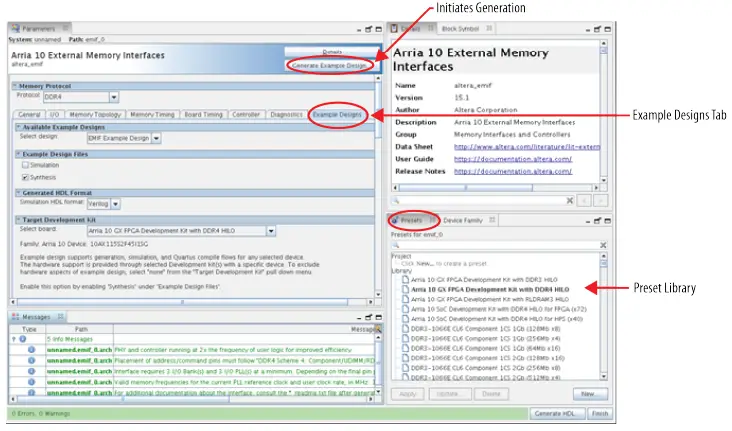Image resolution: width=732 pixels, height=431 pixels.
Task: Collapse the Generated HDL Format section
Action: pyautogui.click(x=18, y=193)
